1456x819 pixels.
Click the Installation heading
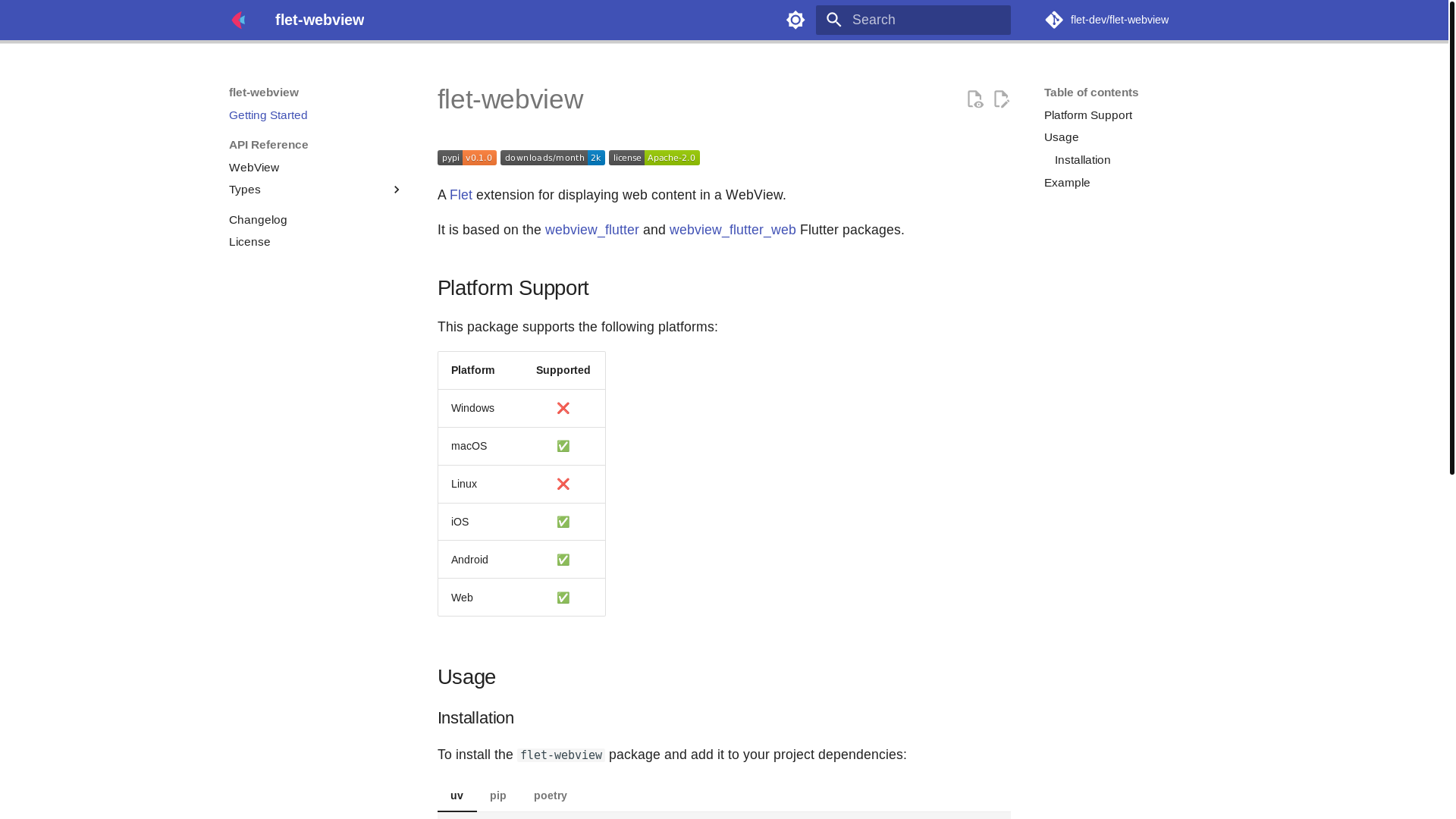pyautogui.click(x=475, y=718)
